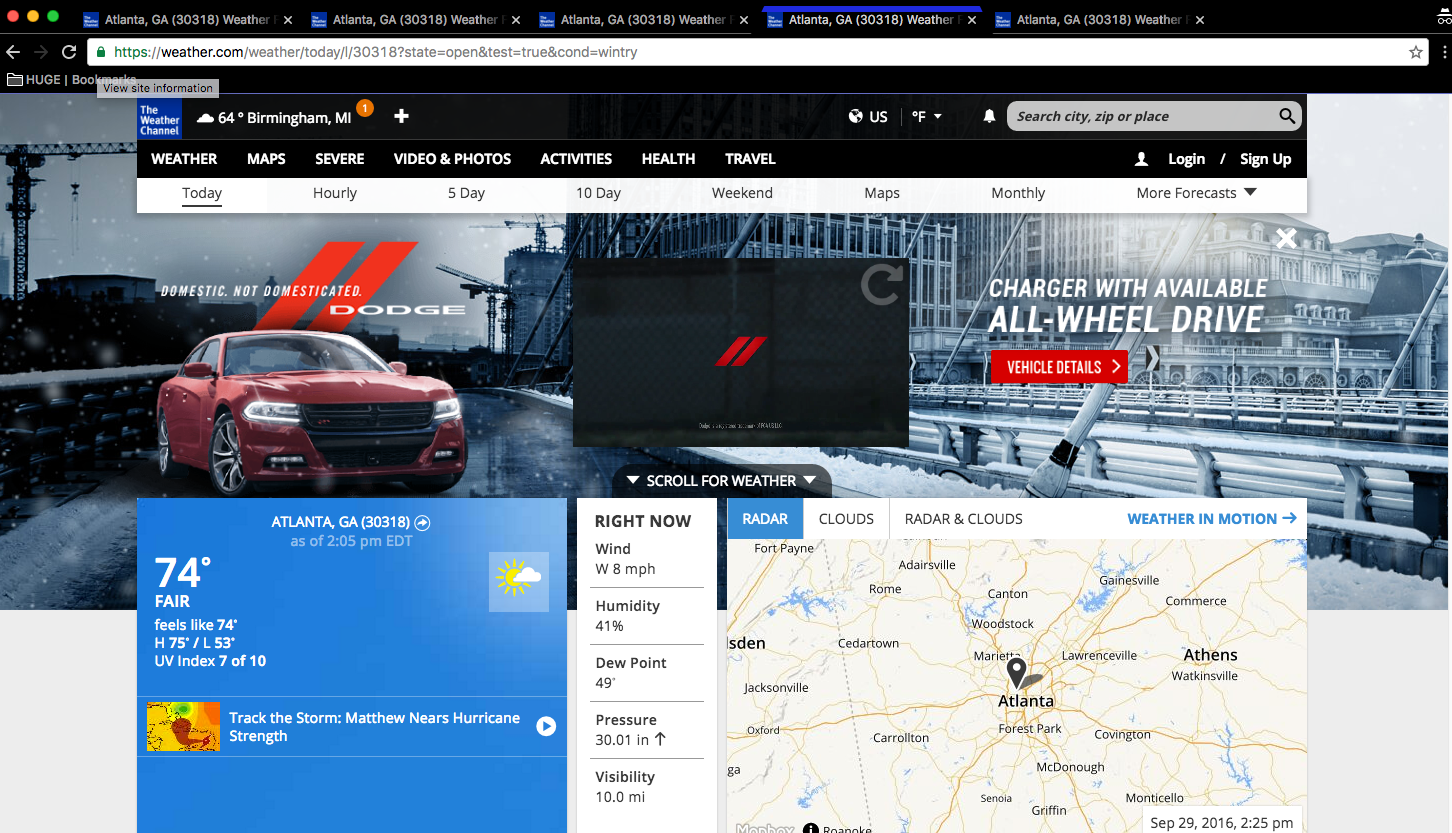Select the Hourly forecast tab
1452x833 pixels.
pos(335,193)
